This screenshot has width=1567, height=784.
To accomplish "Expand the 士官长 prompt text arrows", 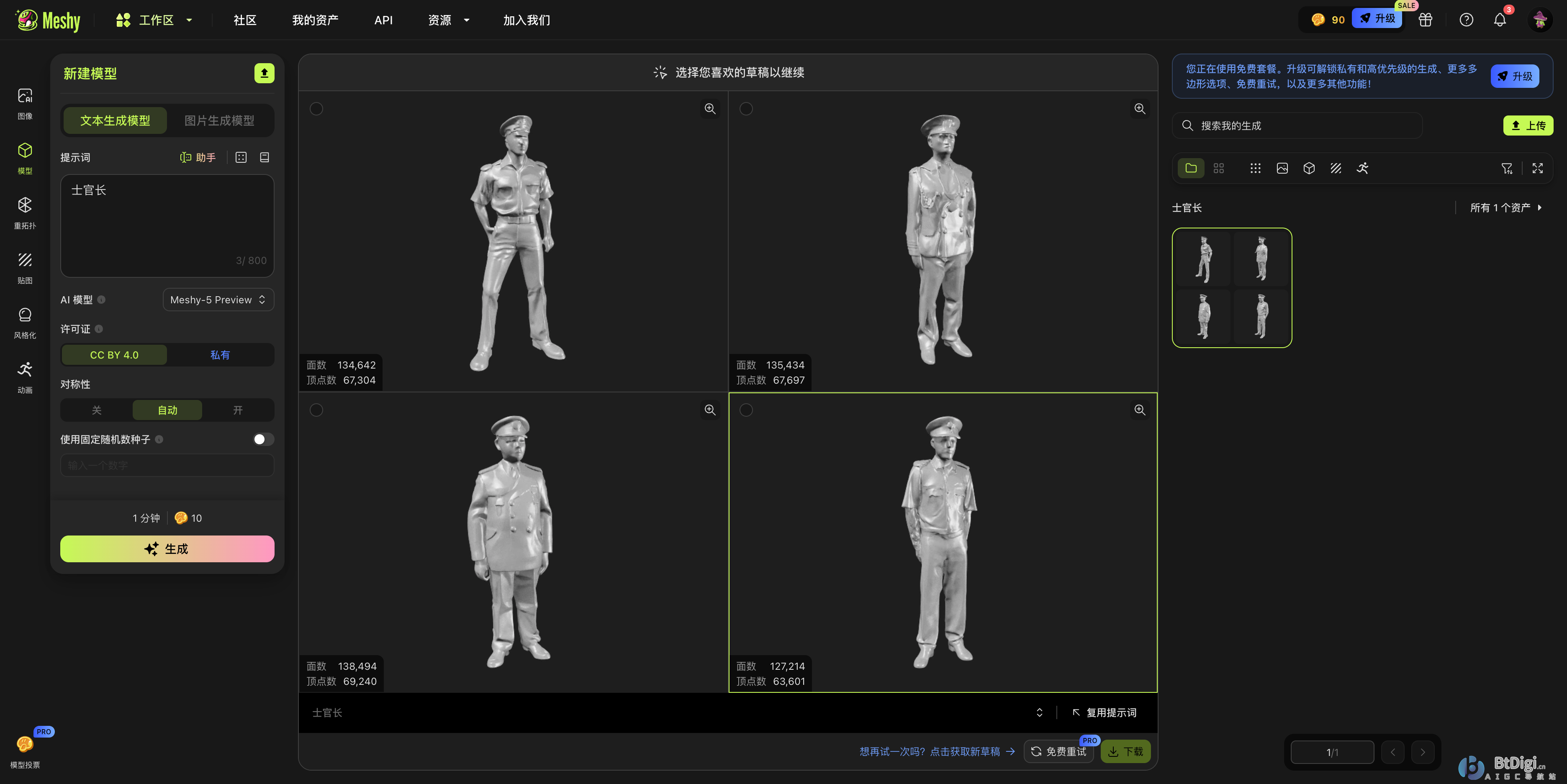I will (x=1039, y=712).
